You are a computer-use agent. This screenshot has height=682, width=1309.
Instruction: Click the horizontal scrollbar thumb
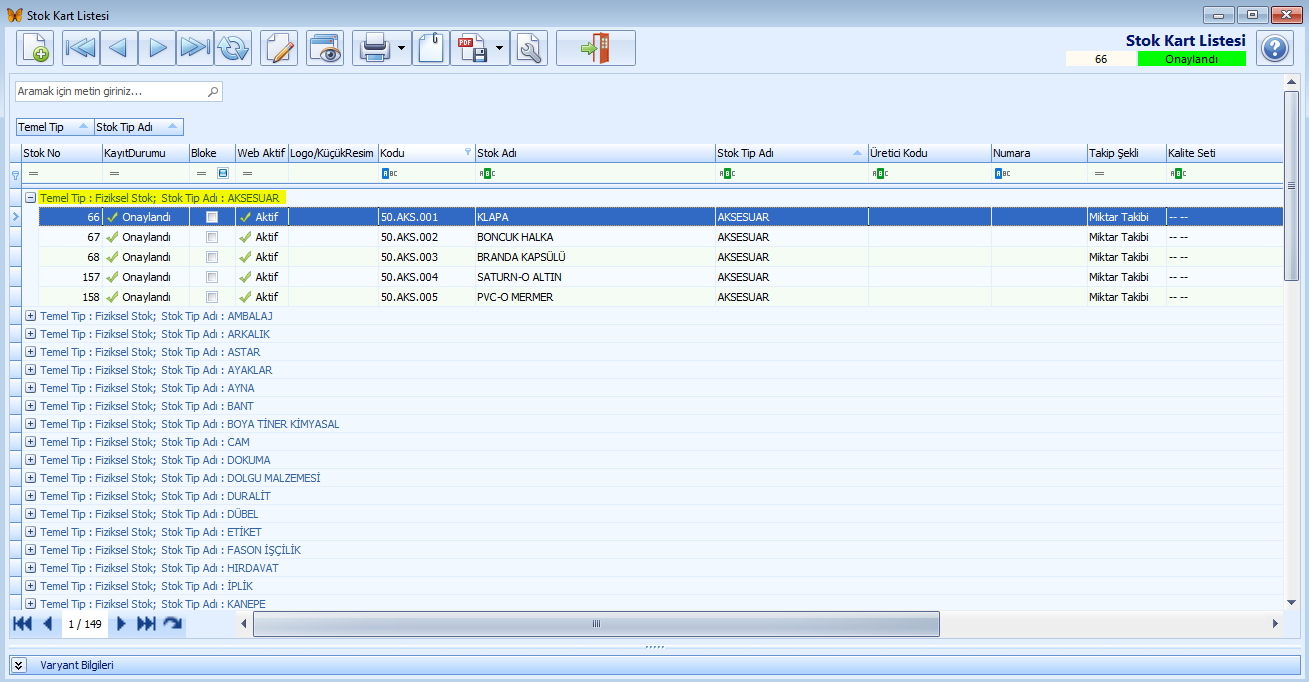coord(596,624)
